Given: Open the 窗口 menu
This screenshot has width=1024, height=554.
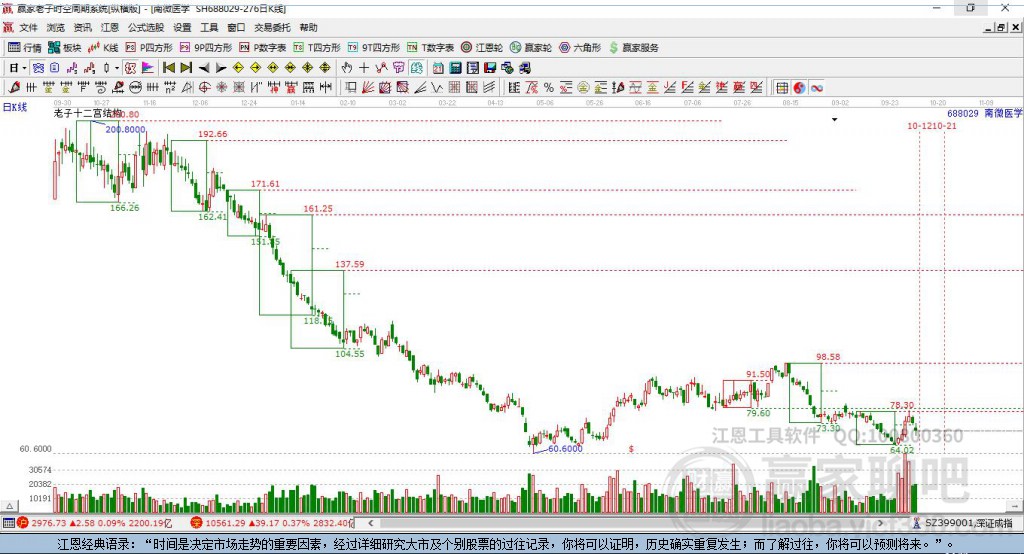Looking at the screenshot, I should (236, 27).
